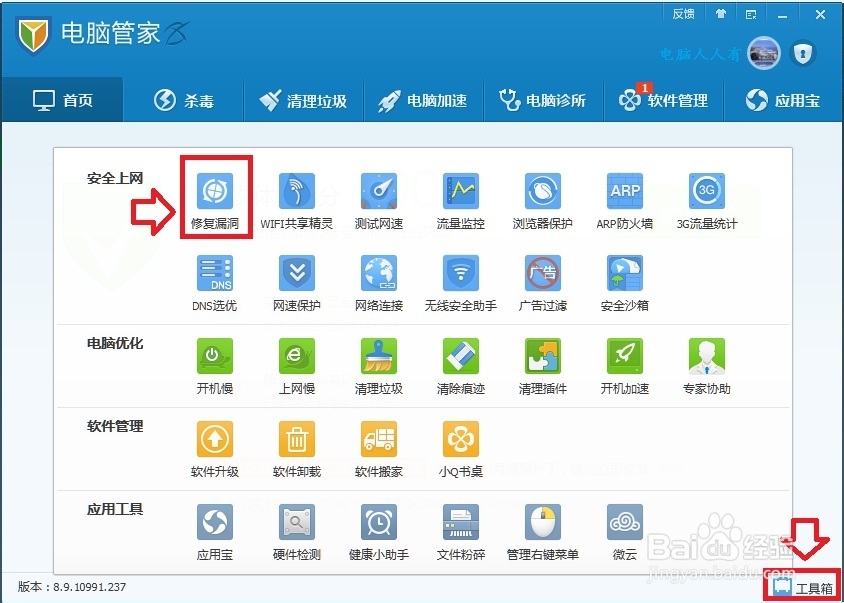Open 应用宝 in toolbox grid
Image resolution: width=844 pixels, height=603 pixels.
coord(215,532)
